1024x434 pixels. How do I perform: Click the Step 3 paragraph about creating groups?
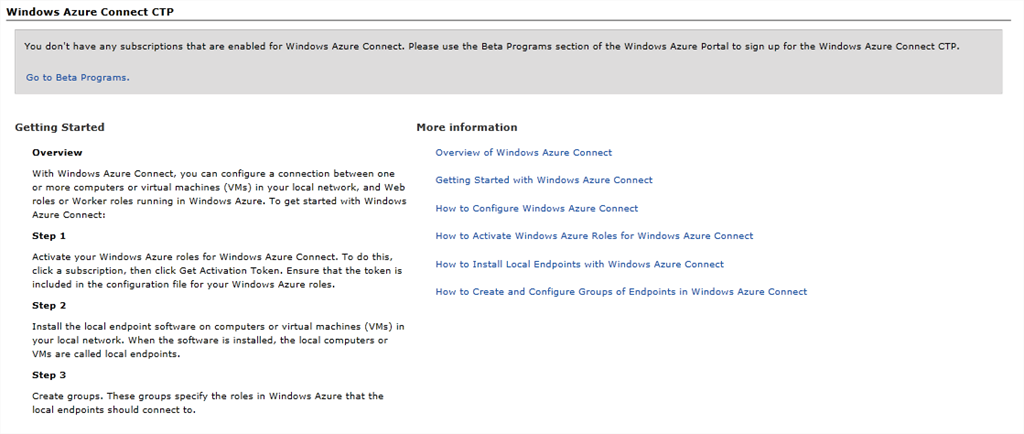[x=207, y=403]
